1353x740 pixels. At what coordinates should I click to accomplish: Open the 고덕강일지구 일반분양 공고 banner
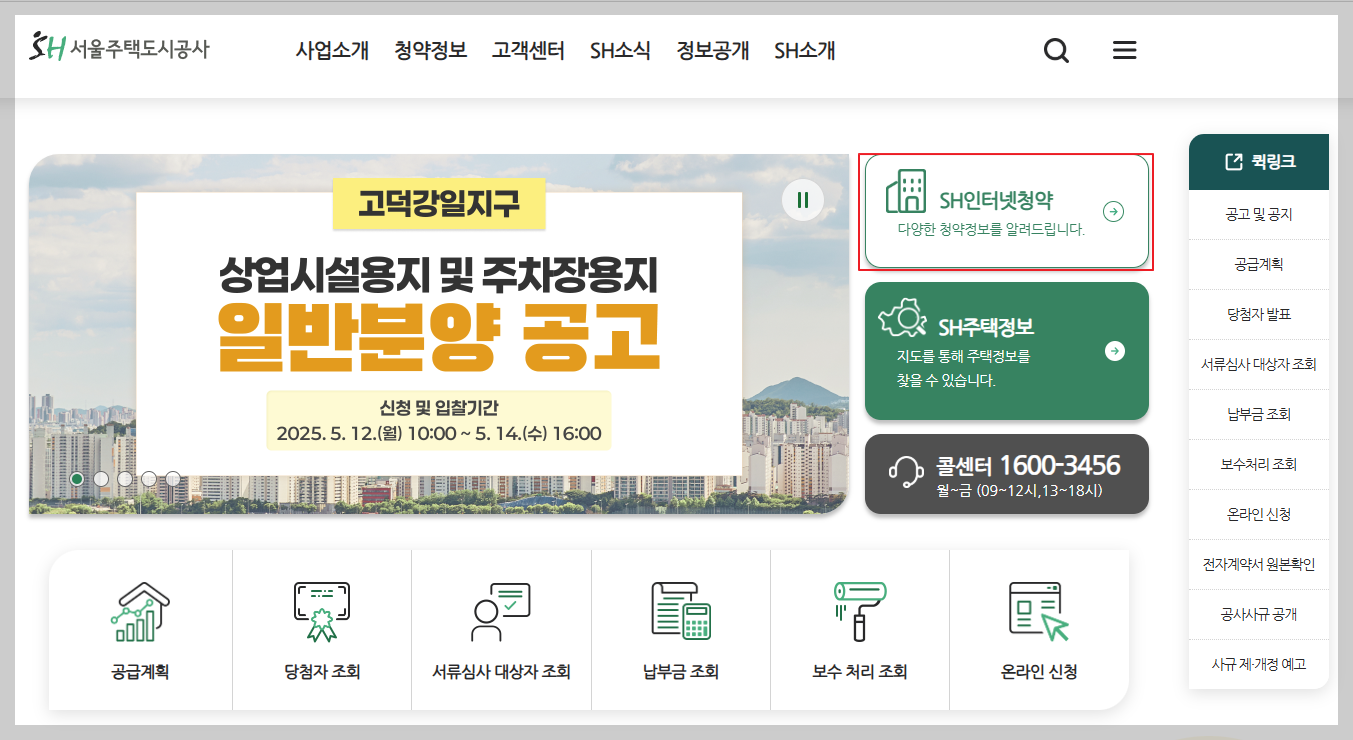coord(439,334)
